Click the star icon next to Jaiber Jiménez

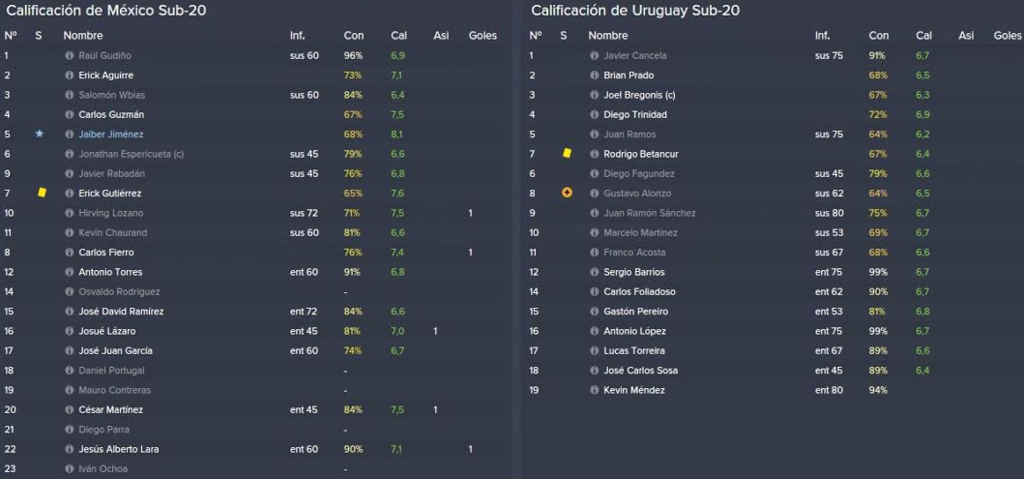(39, 134)
